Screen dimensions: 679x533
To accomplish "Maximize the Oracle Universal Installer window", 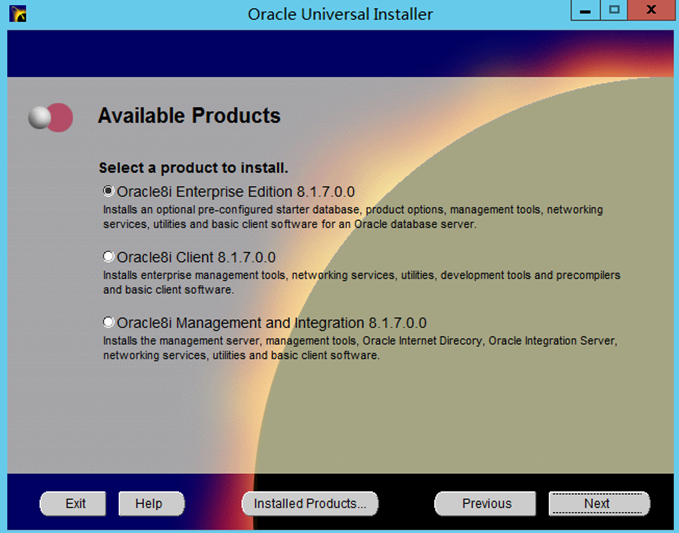I will pyautogui.click(x=614, y=10).
